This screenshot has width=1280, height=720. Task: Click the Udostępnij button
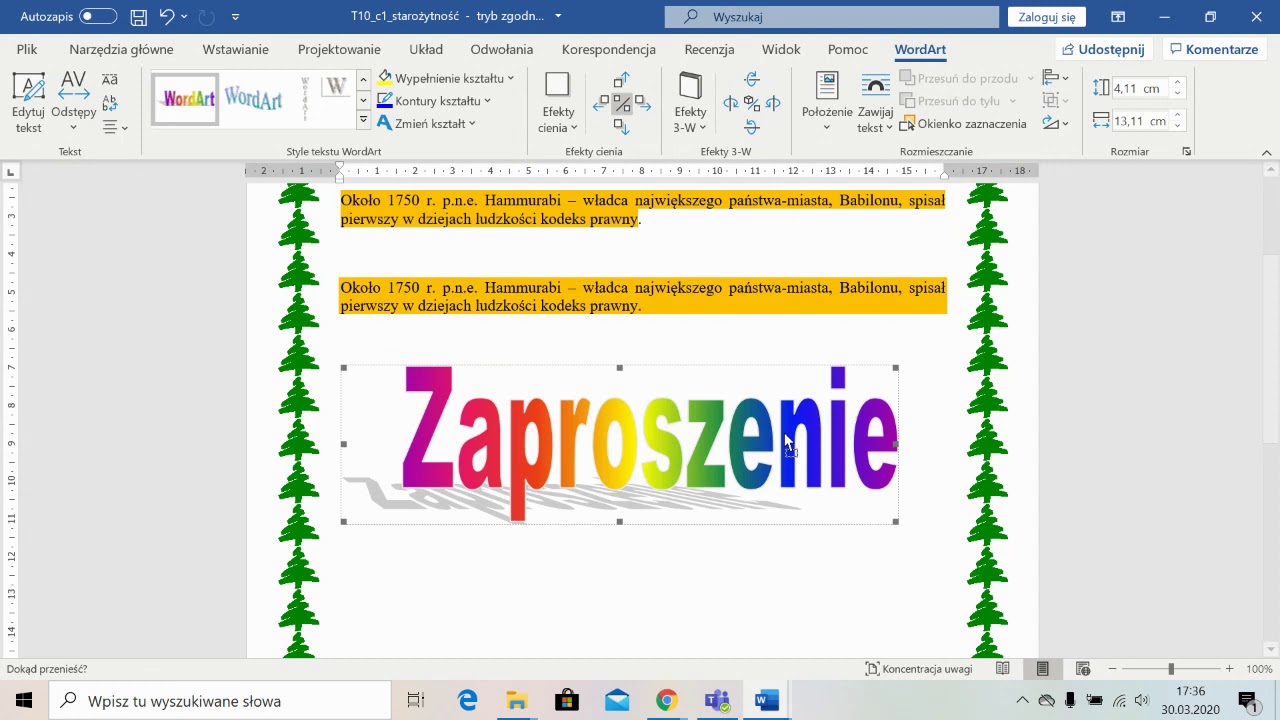(1104, 49)
